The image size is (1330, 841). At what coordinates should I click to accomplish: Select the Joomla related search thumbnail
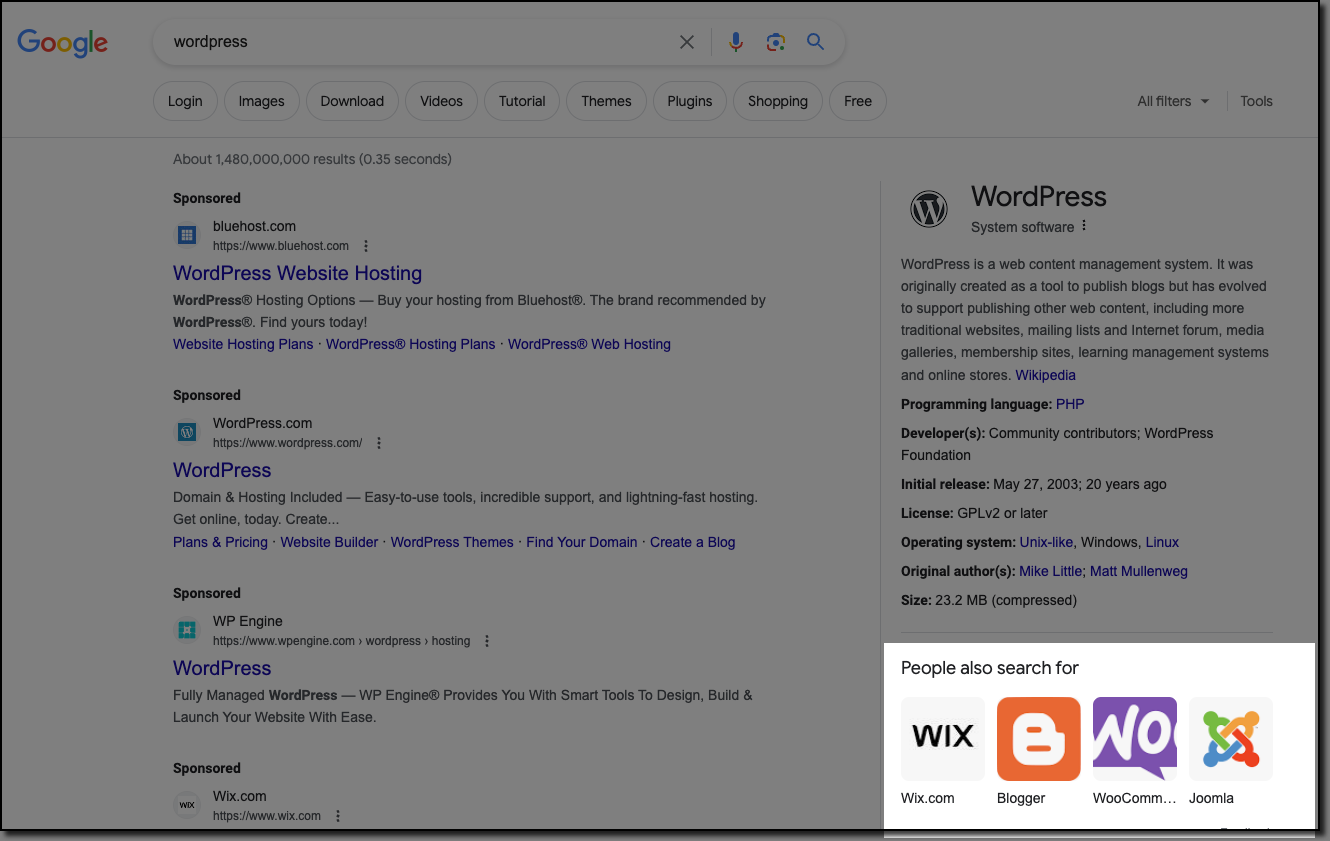1230,739
